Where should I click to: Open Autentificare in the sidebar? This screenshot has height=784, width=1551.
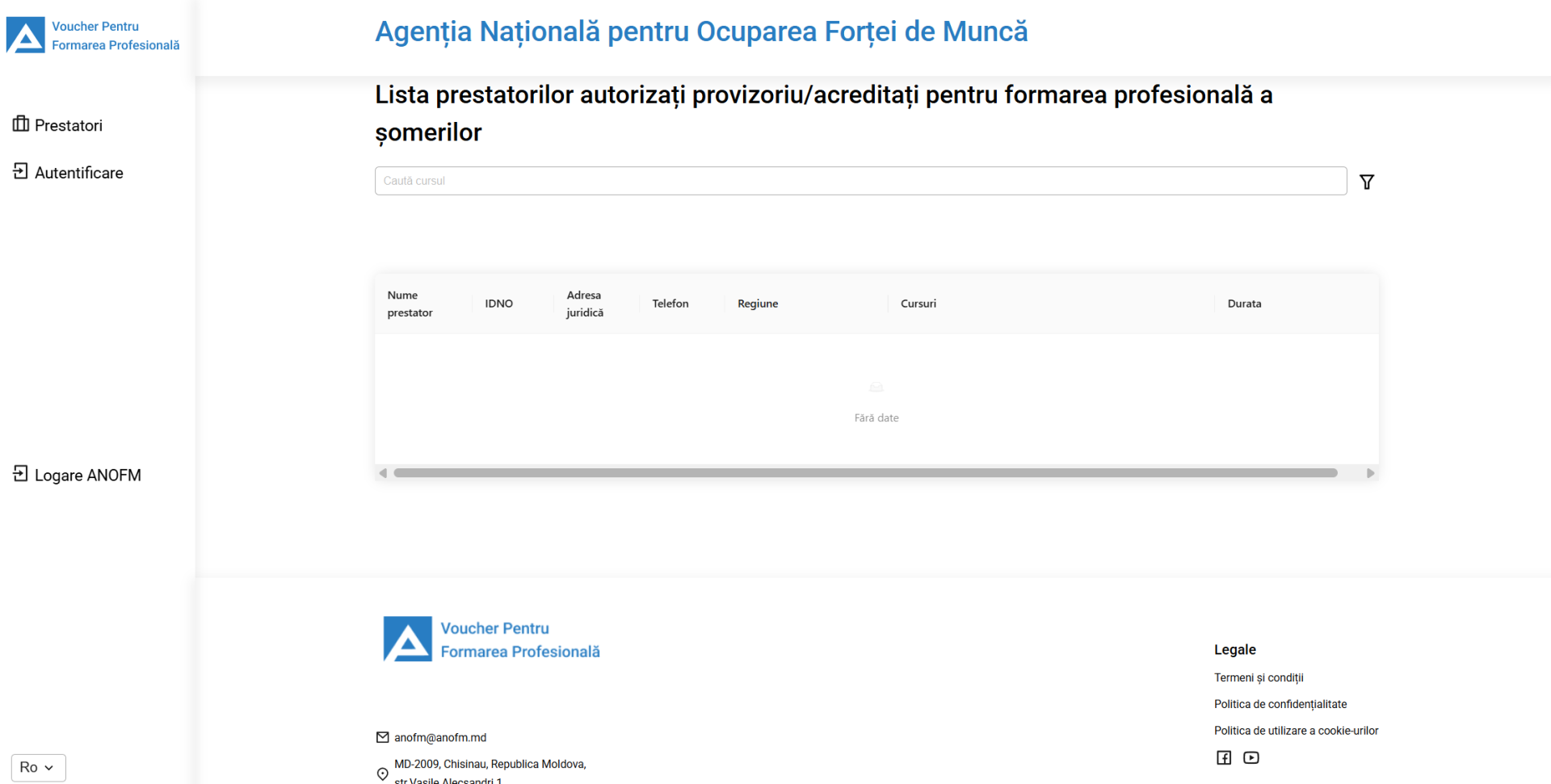pyautogui.click(x=78, y=173)
